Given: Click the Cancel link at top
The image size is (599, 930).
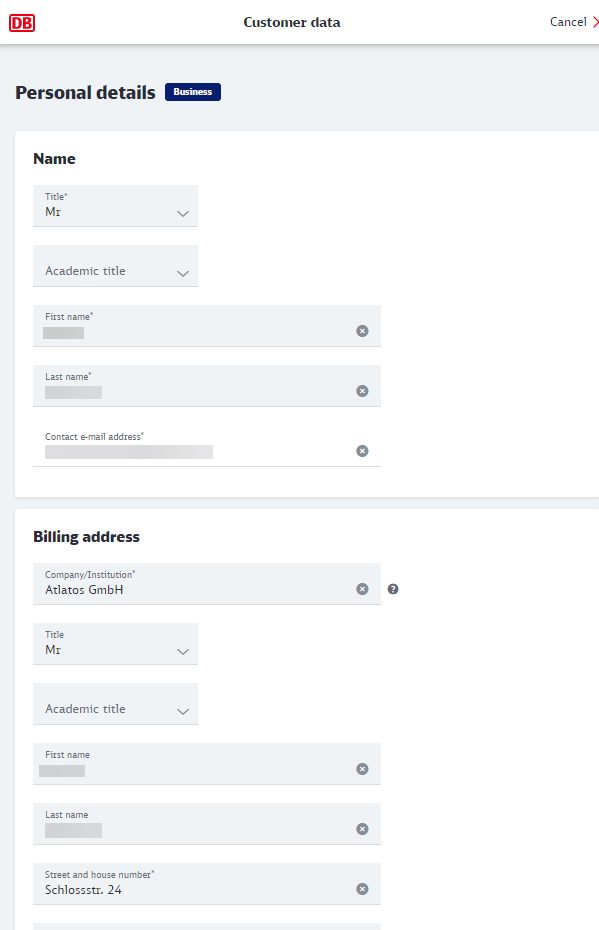Looking at the screenshot, I should (x=568, y=22).
